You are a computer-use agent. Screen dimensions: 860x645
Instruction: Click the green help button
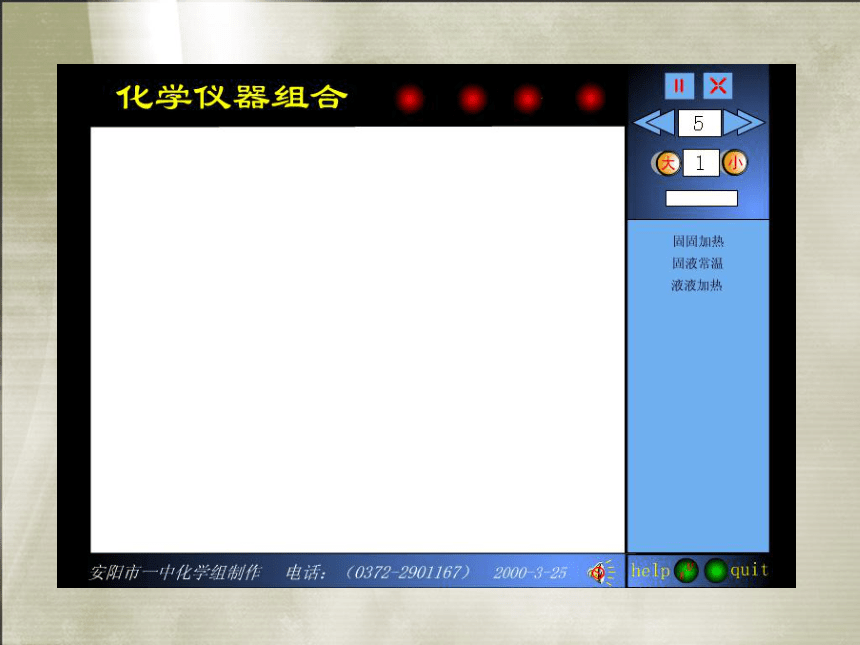click(x=686, y=571)
